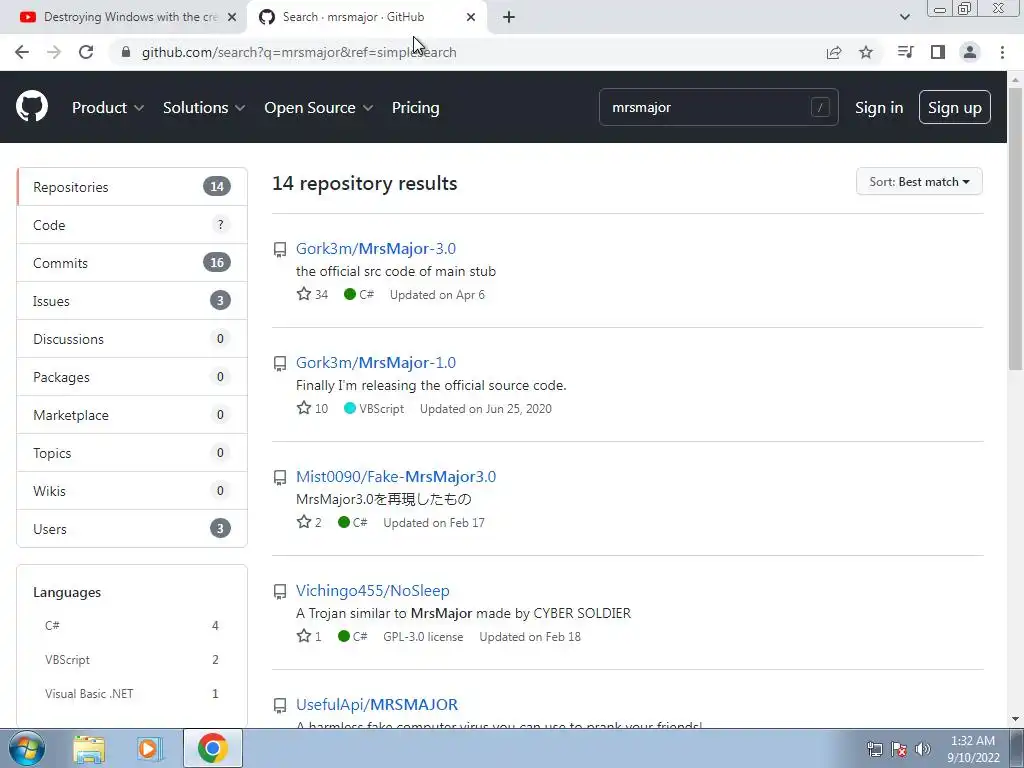Image resolution: width=1024 pixels, height=768 pixels.
Task: Share this page icon
Action: tap(833, 52)
